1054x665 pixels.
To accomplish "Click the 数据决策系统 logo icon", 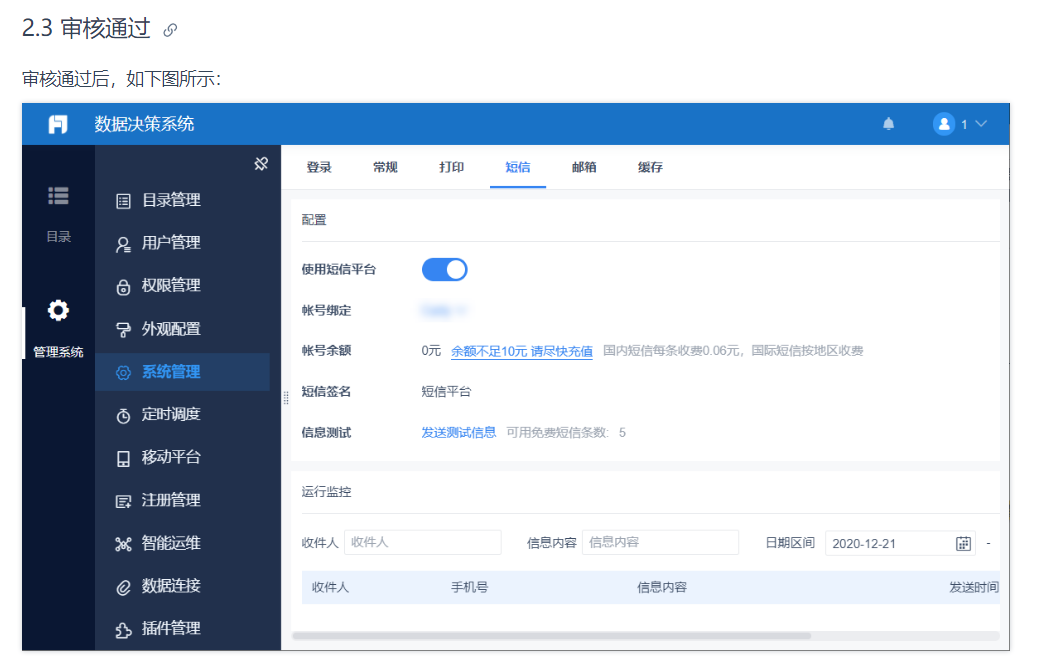I will (x=58, y=124).
